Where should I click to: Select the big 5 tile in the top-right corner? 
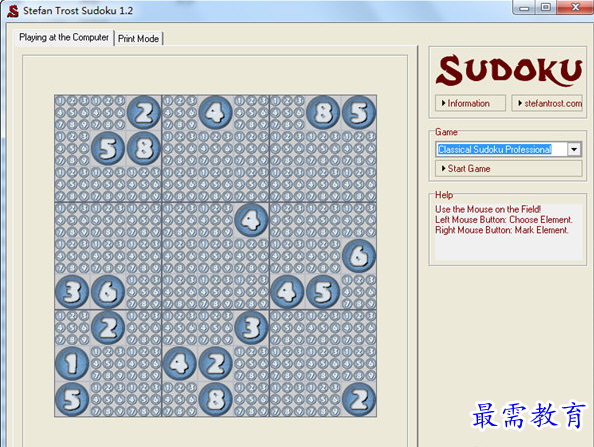359,113
